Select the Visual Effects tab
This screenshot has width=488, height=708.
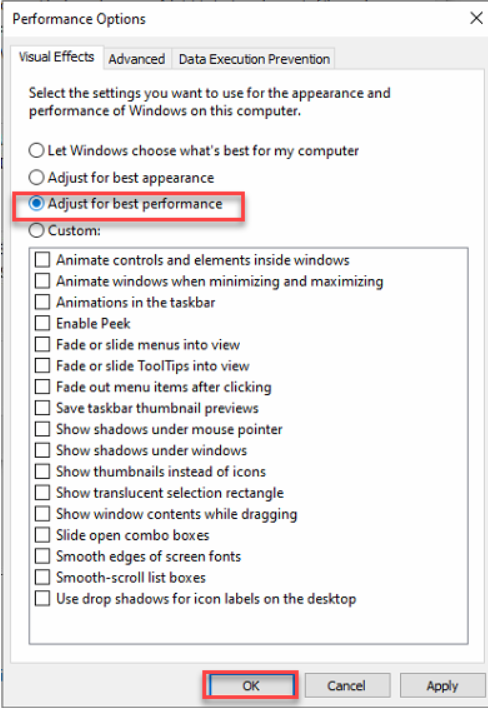pyautogui.click(x=56, y=57)
